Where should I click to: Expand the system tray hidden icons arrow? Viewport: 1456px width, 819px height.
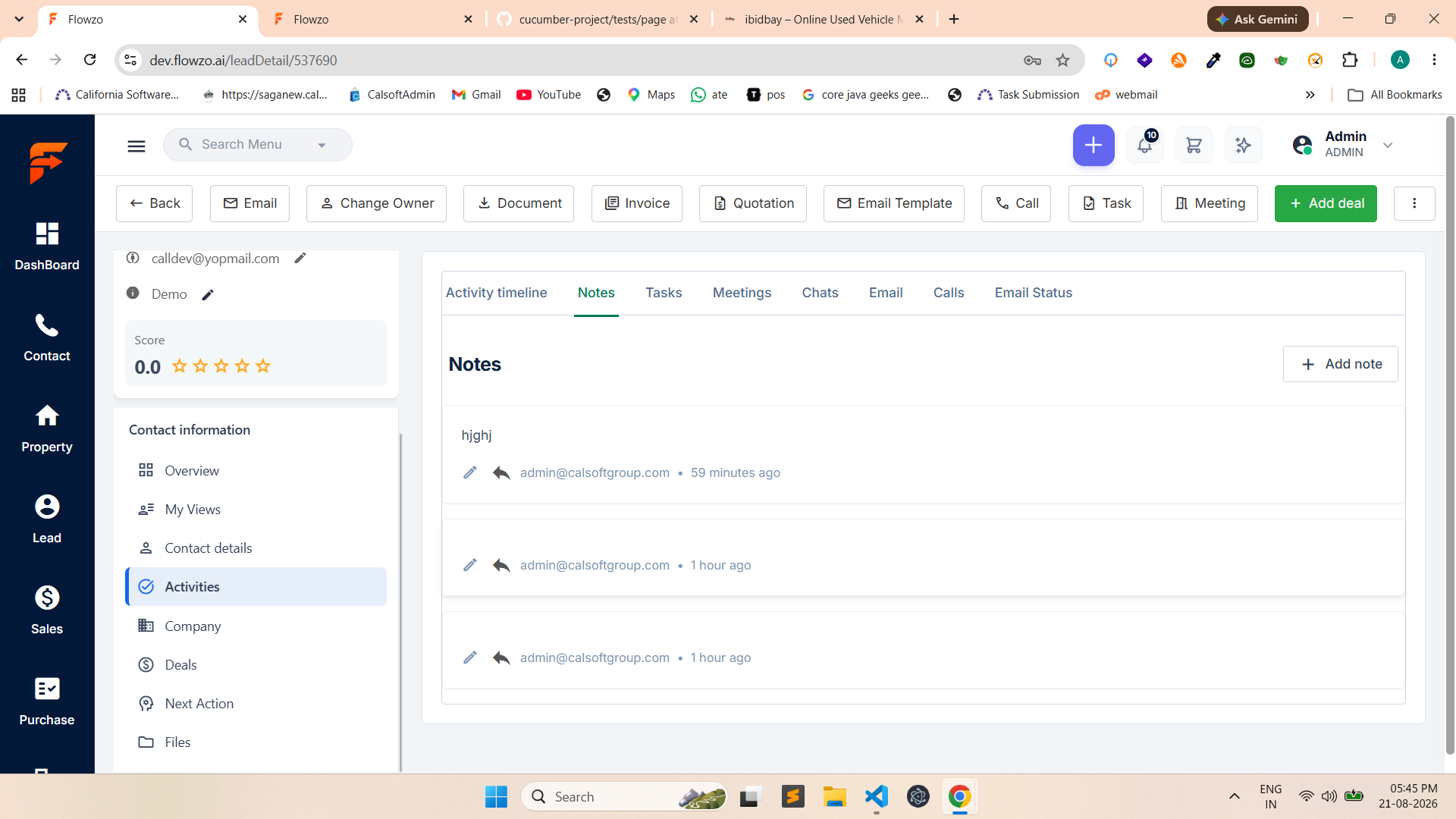tap(1235, 796)
